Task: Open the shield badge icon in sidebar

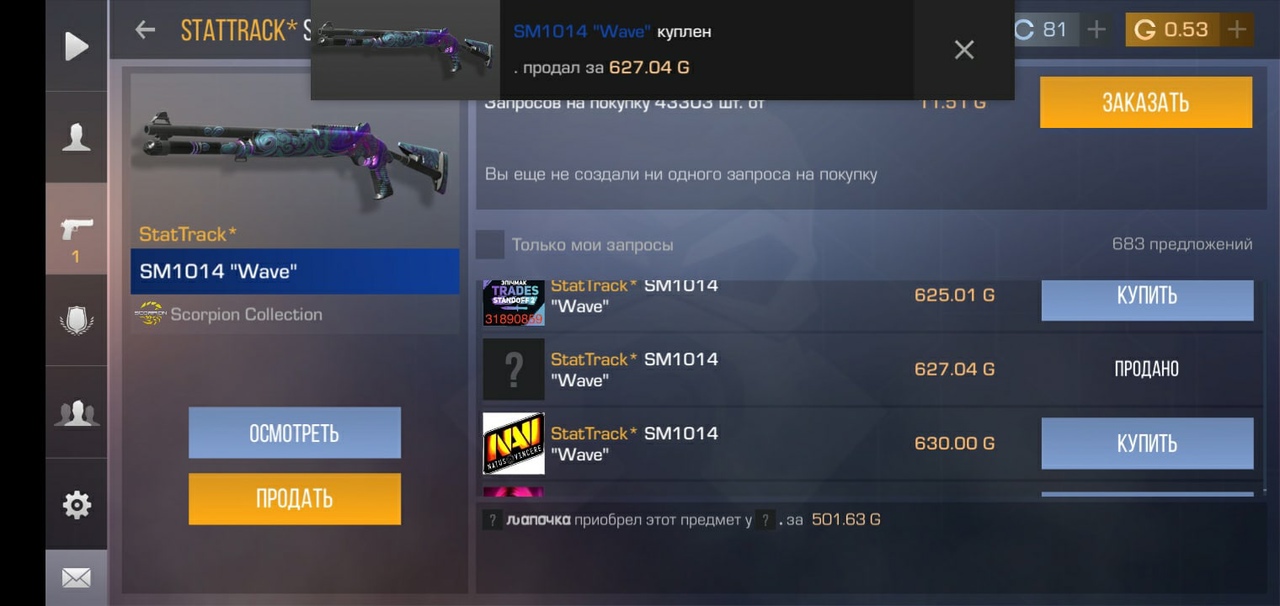Action: [x=77, y=320]
